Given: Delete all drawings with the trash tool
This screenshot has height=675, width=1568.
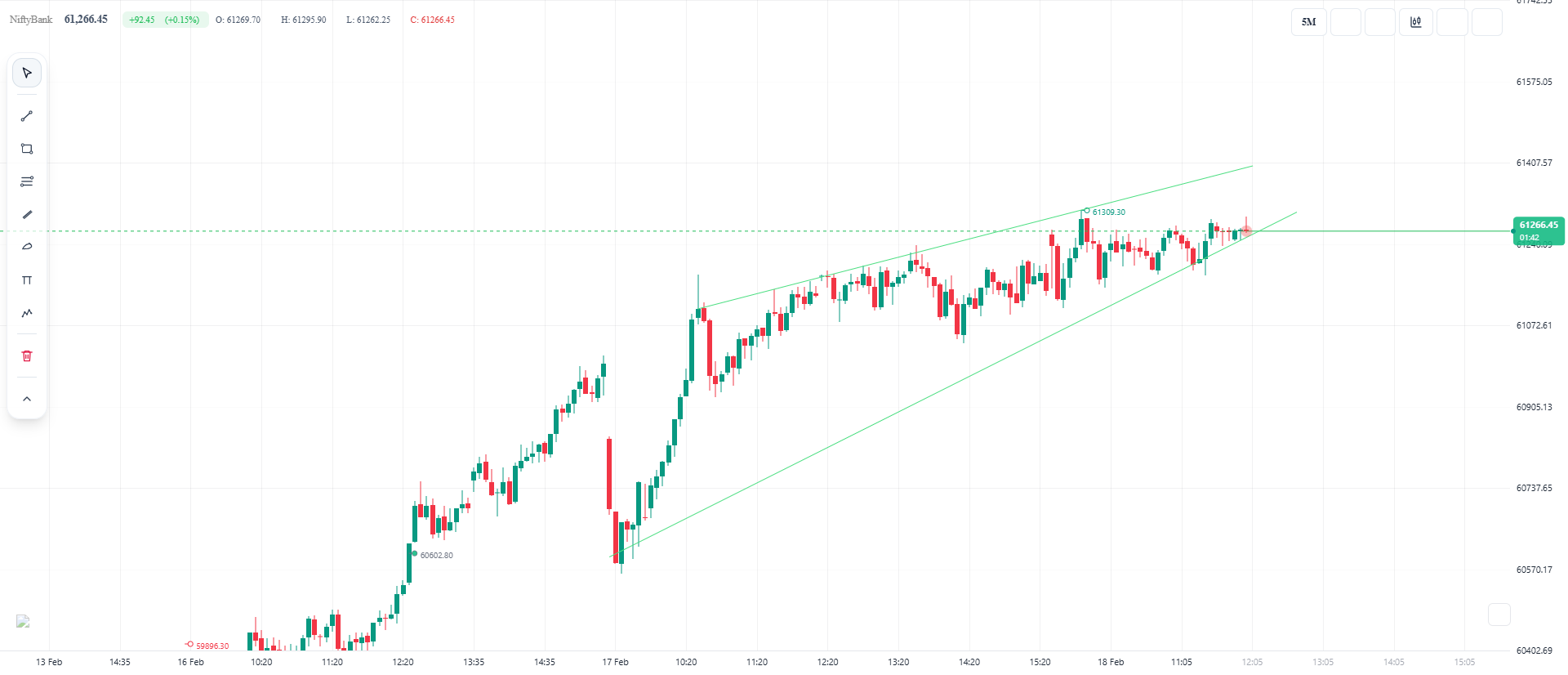Looking at the screenshot, I should click(x=27, y=355).
